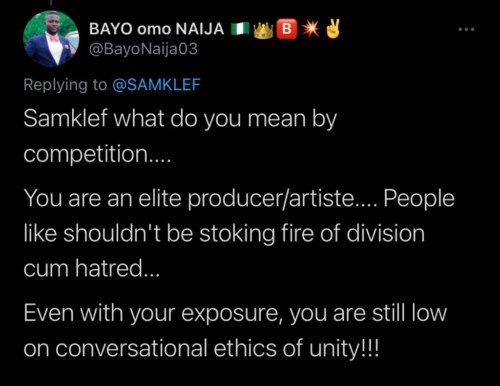Select the 'Samklef what do you mean by' line

[x=180, y=119]
